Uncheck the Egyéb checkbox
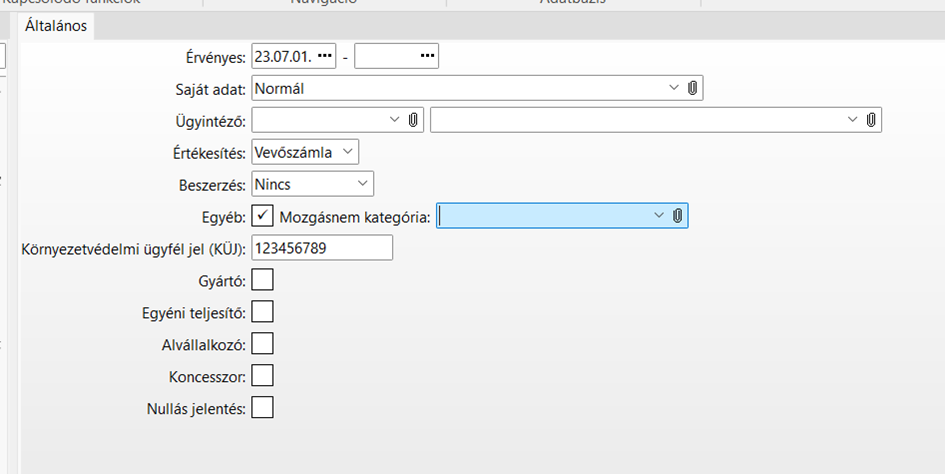945x474 pixels. tap(262, 215)
